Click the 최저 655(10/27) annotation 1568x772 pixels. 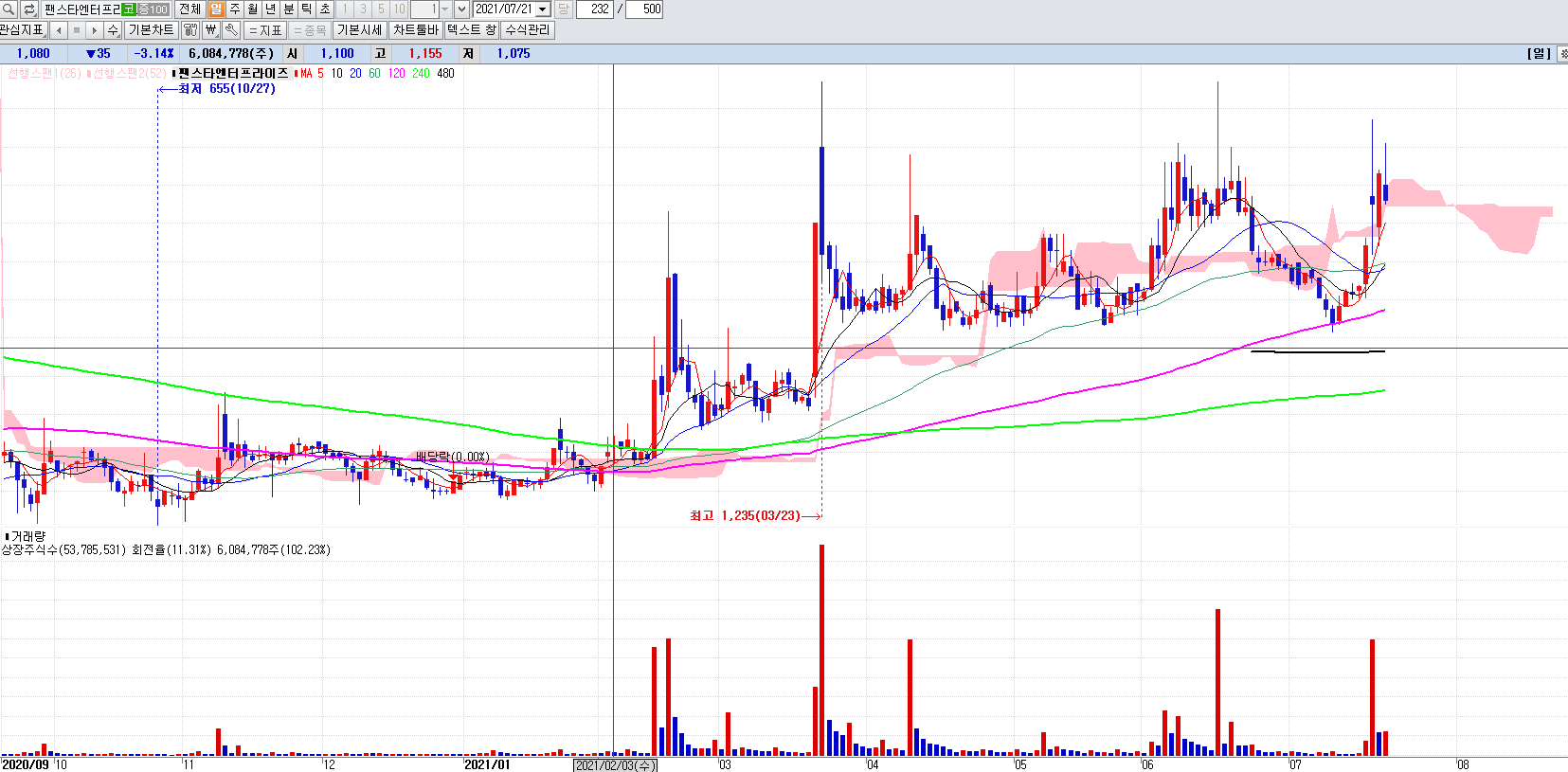226,88
